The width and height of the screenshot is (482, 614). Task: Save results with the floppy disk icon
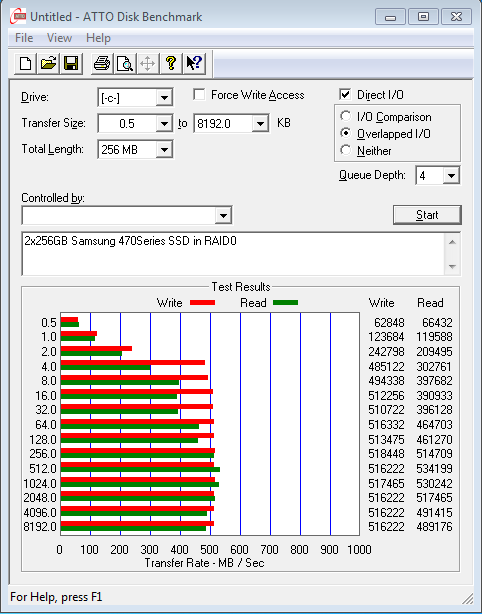point(71,63)
